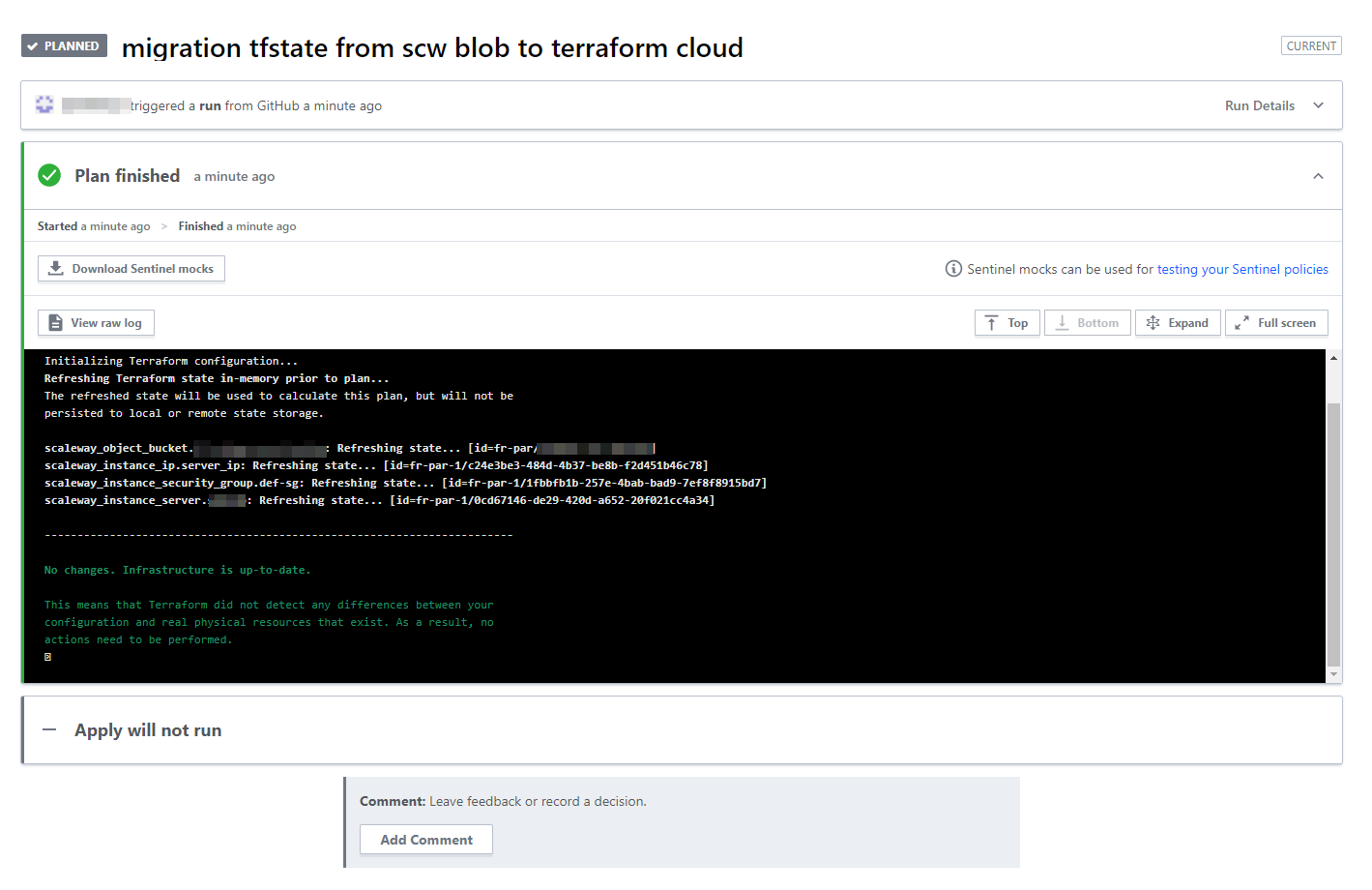Click 'Finished a minute ago' text
This screenshot has height=890, width=1372.
pos(237,226)
